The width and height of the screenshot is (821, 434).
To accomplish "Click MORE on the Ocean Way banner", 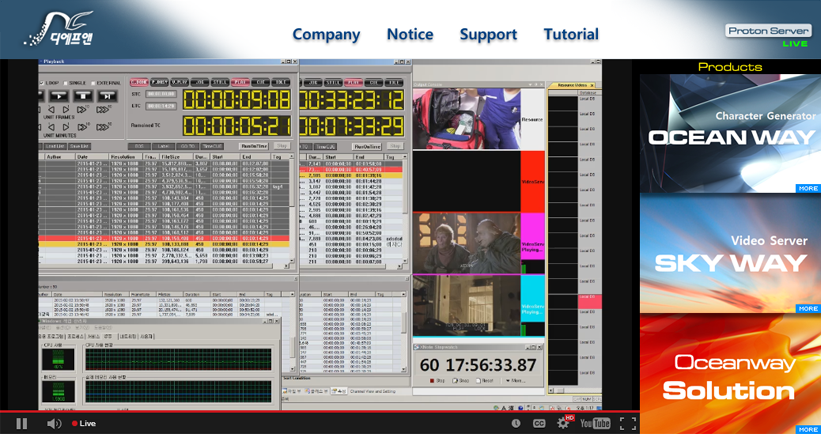I will (808, 188).
